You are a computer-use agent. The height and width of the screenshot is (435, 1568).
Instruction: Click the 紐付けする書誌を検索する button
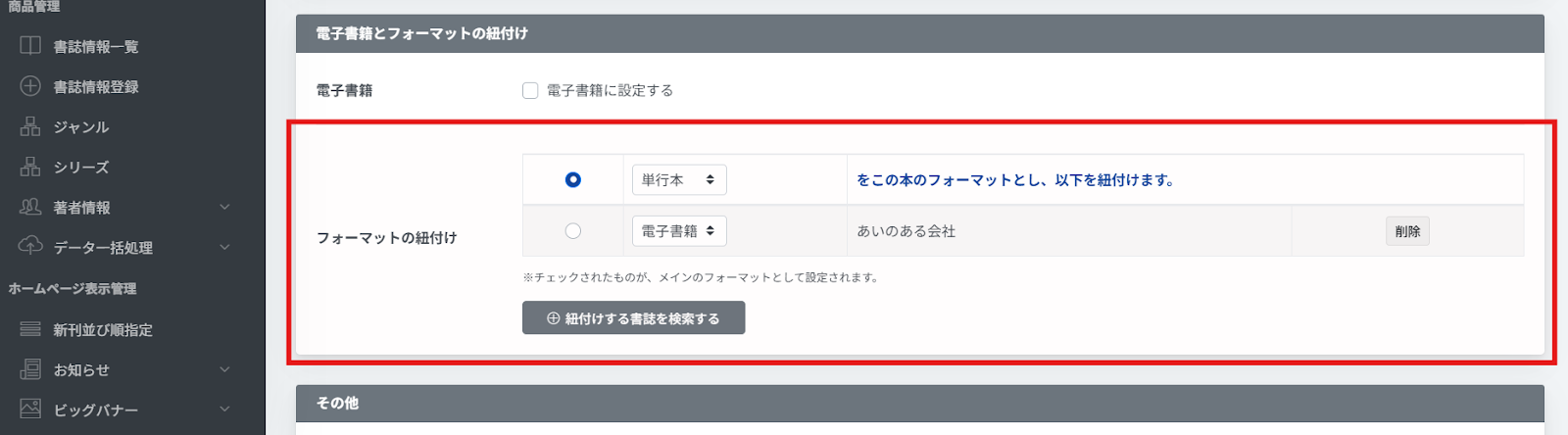click(x=633, y=318)
